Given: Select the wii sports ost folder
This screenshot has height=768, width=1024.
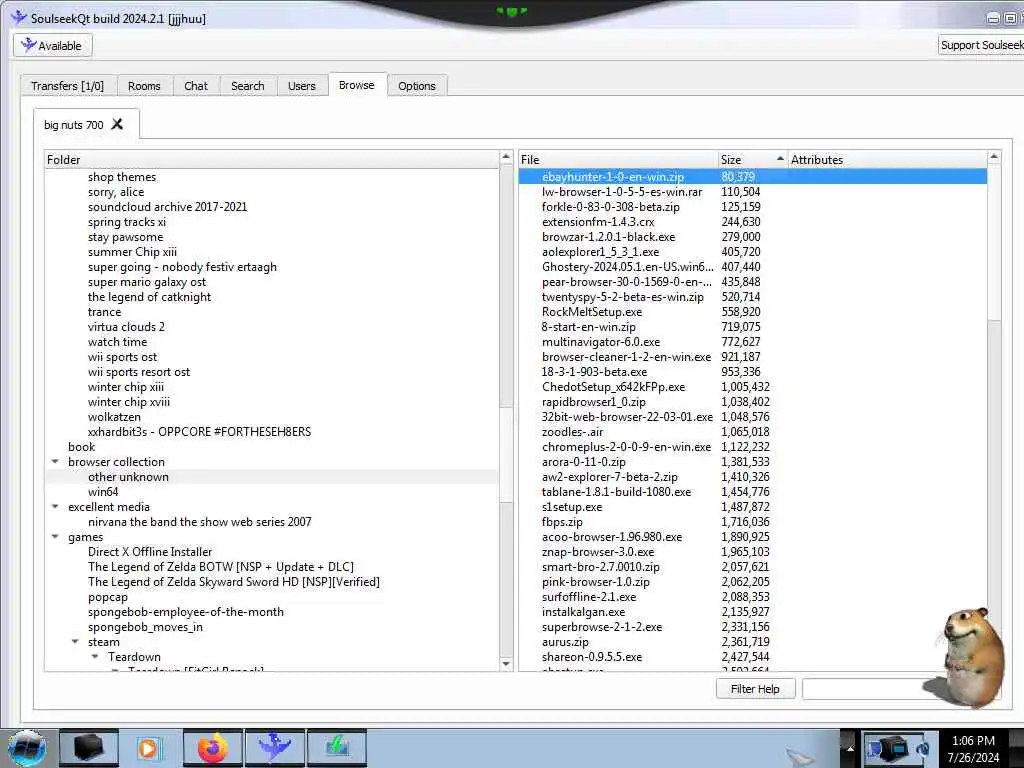Looking at the screenshot, I should pyautogui.click(x=123, y=357).
